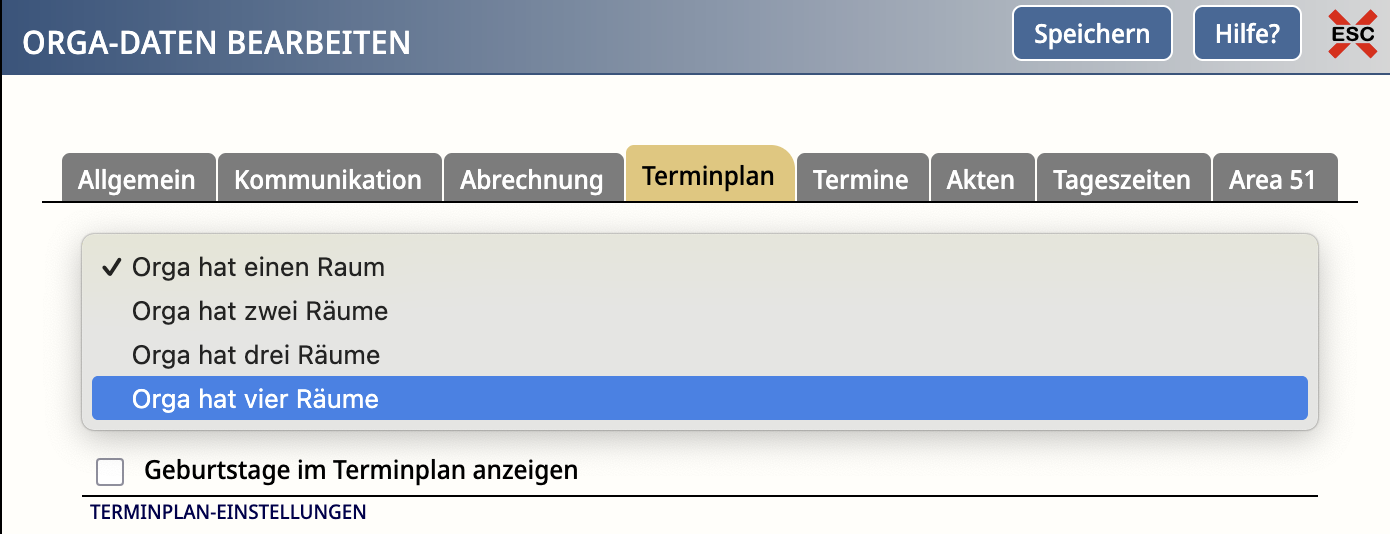Enable Geburtstage im Terminplan anzeigen checkbox
1390x534 pixels.
coord(110,471)
